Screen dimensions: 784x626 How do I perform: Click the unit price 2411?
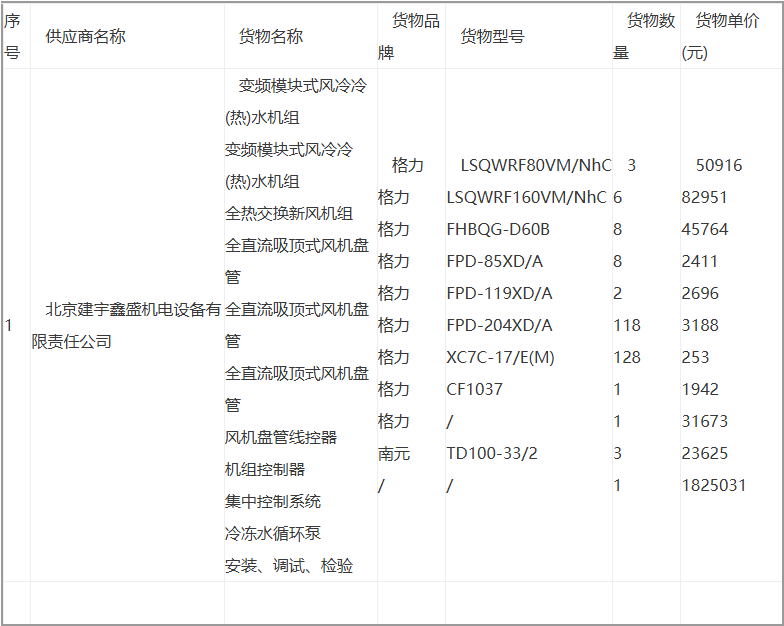(x=700, y=262)
